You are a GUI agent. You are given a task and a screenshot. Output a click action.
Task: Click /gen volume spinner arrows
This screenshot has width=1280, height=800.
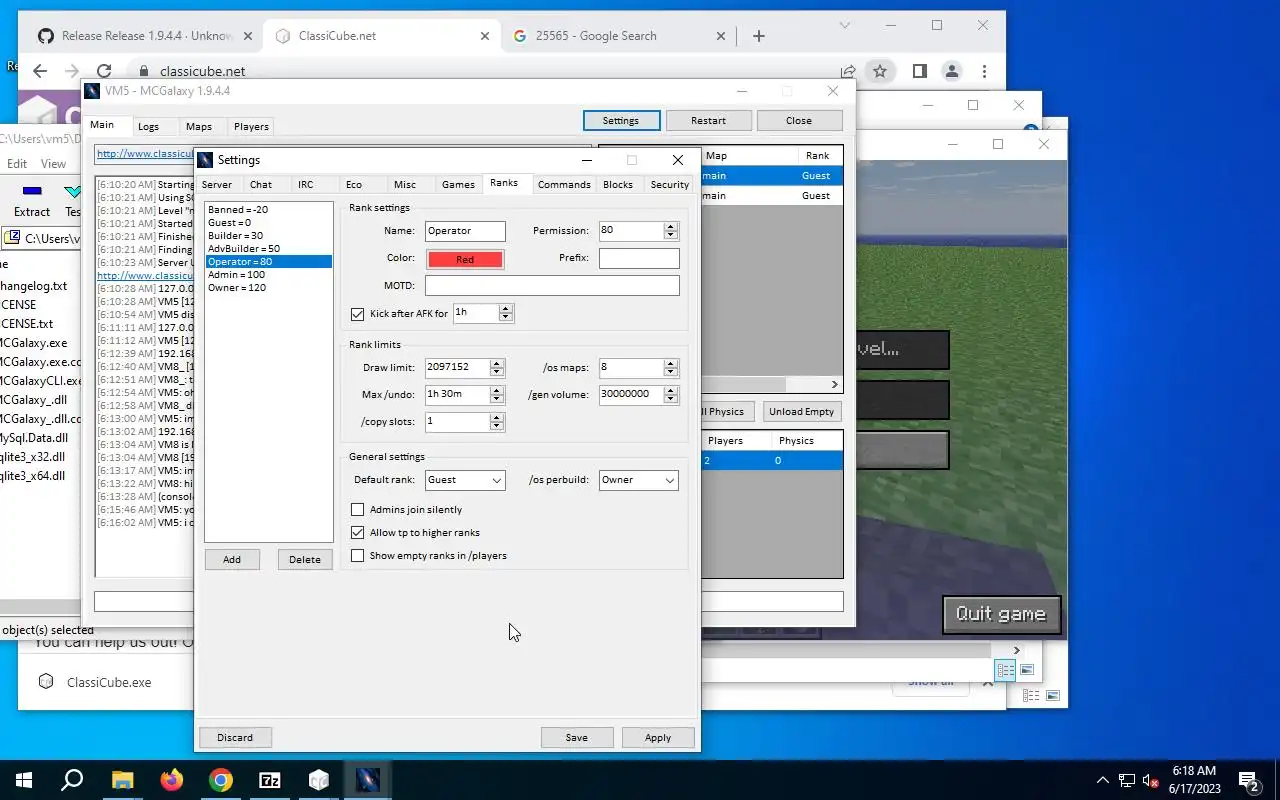[x=671, y=395]
